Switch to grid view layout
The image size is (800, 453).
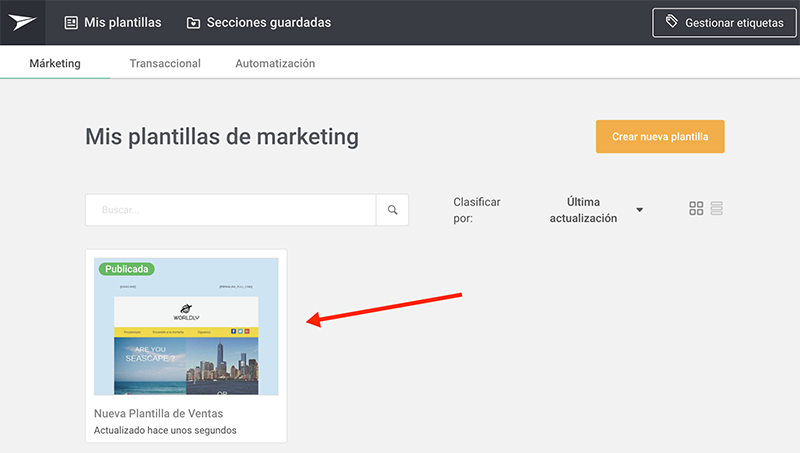pyautogui.click(x=696, y=209)
